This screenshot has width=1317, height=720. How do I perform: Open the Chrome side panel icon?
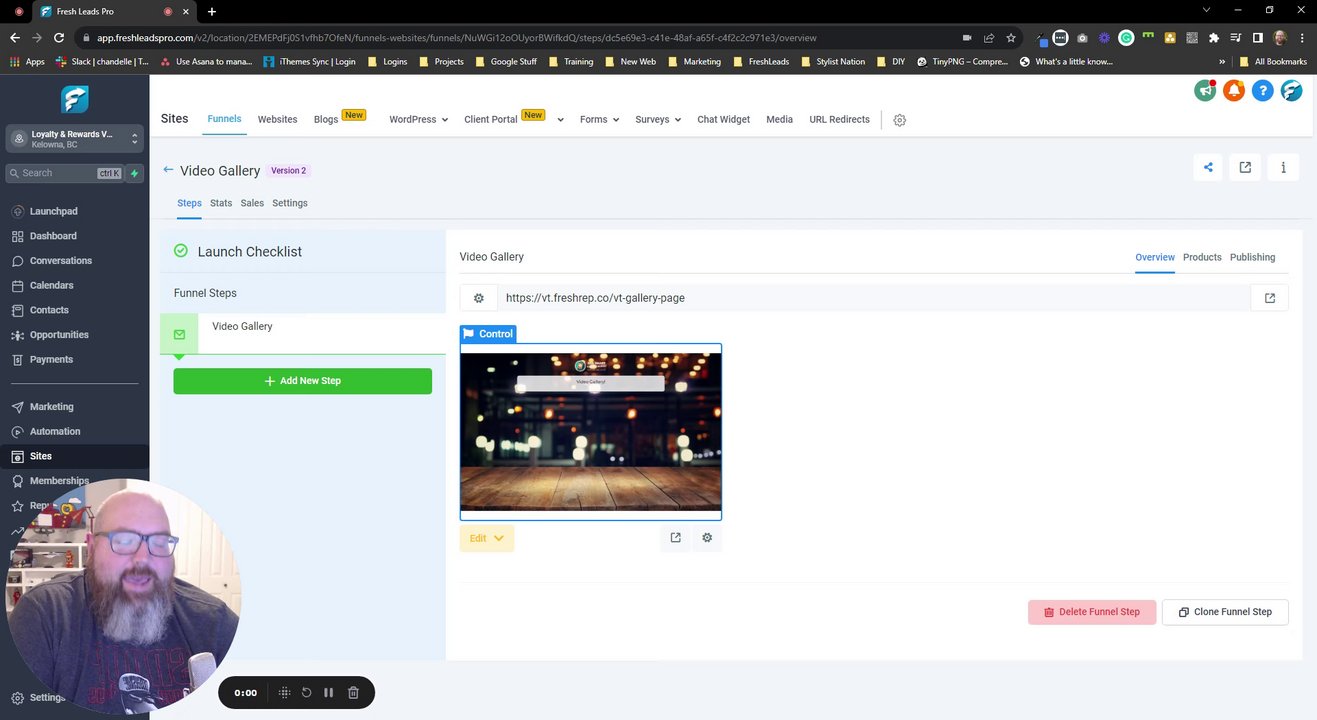[1258, 38]
